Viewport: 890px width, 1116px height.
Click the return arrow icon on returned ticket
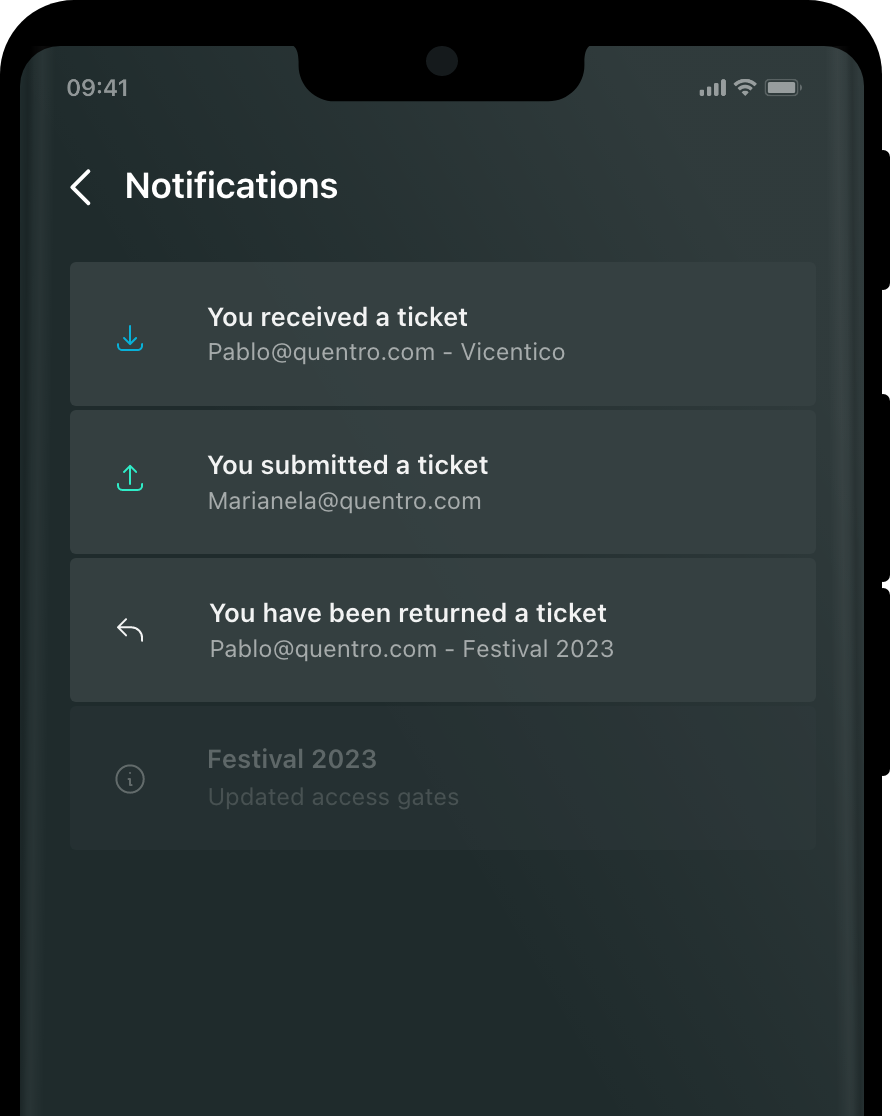pos(130,630)
